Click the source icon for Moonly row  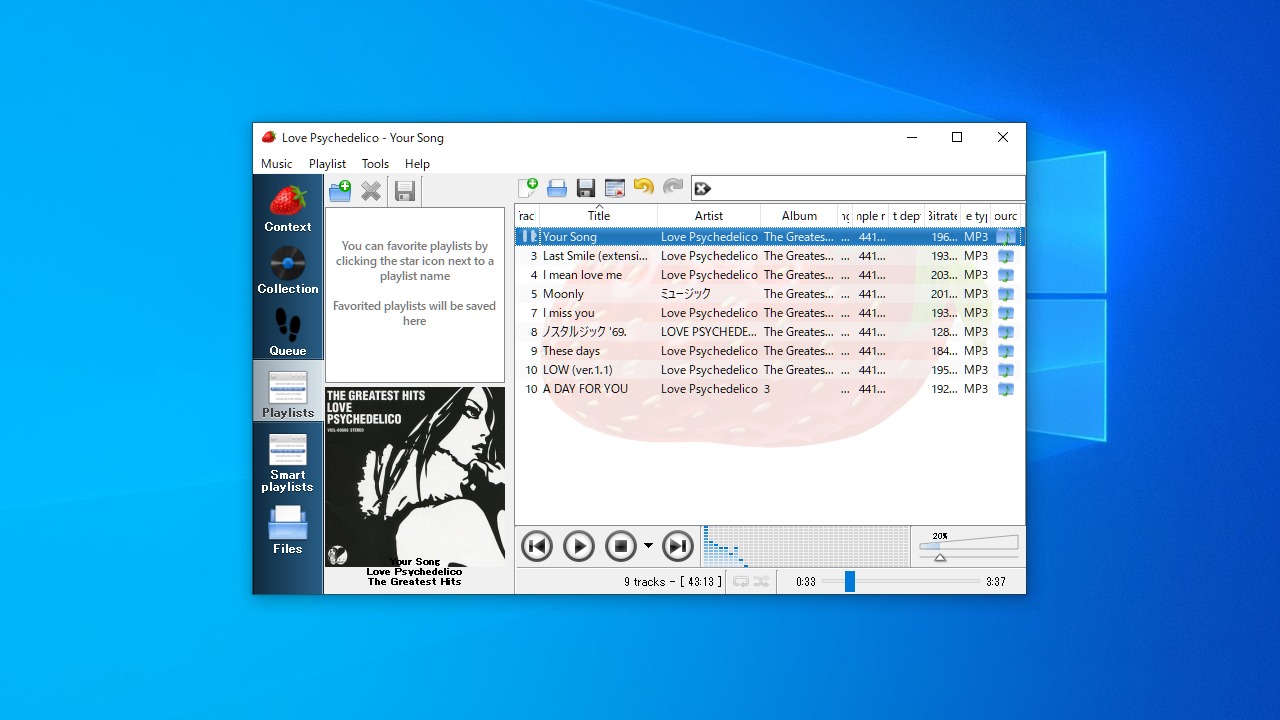click(x=1006, y=294)
